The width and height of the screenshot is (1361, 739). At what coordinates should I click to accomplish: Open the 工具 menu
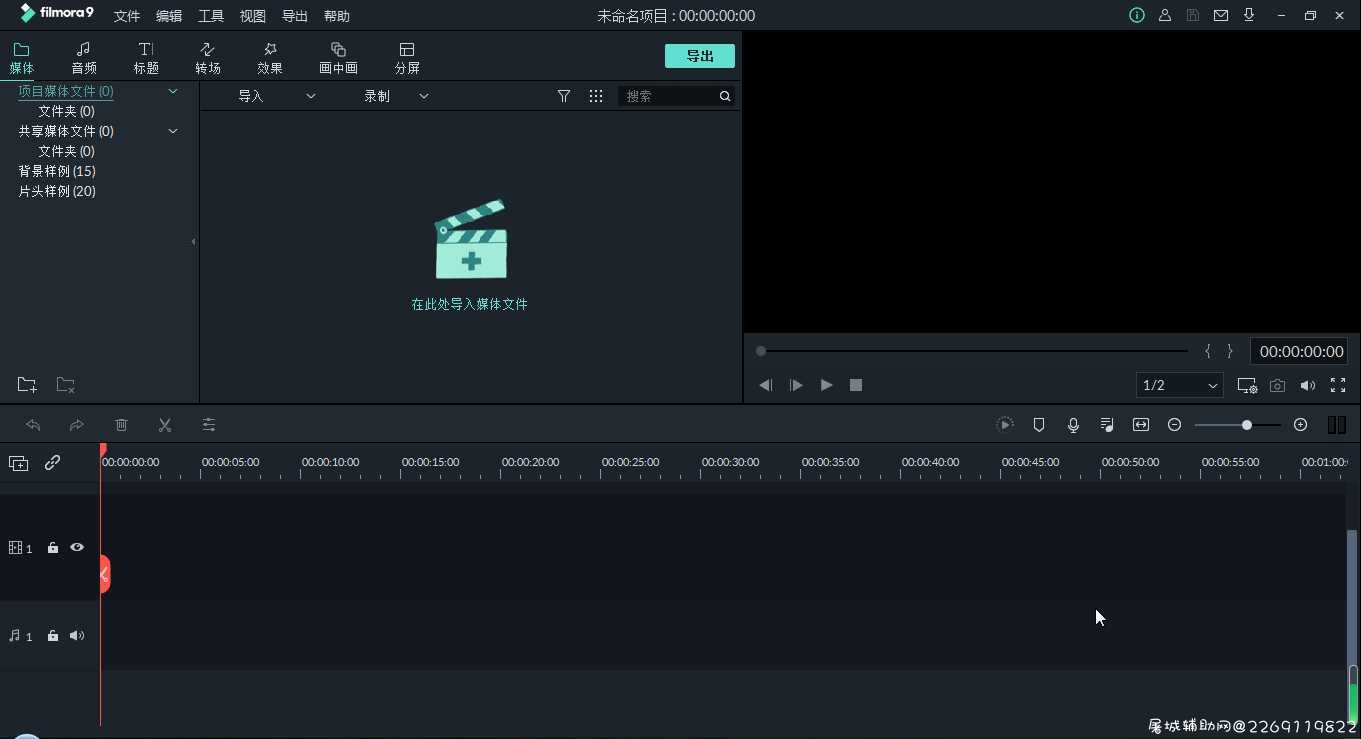(x=211, y=16)
